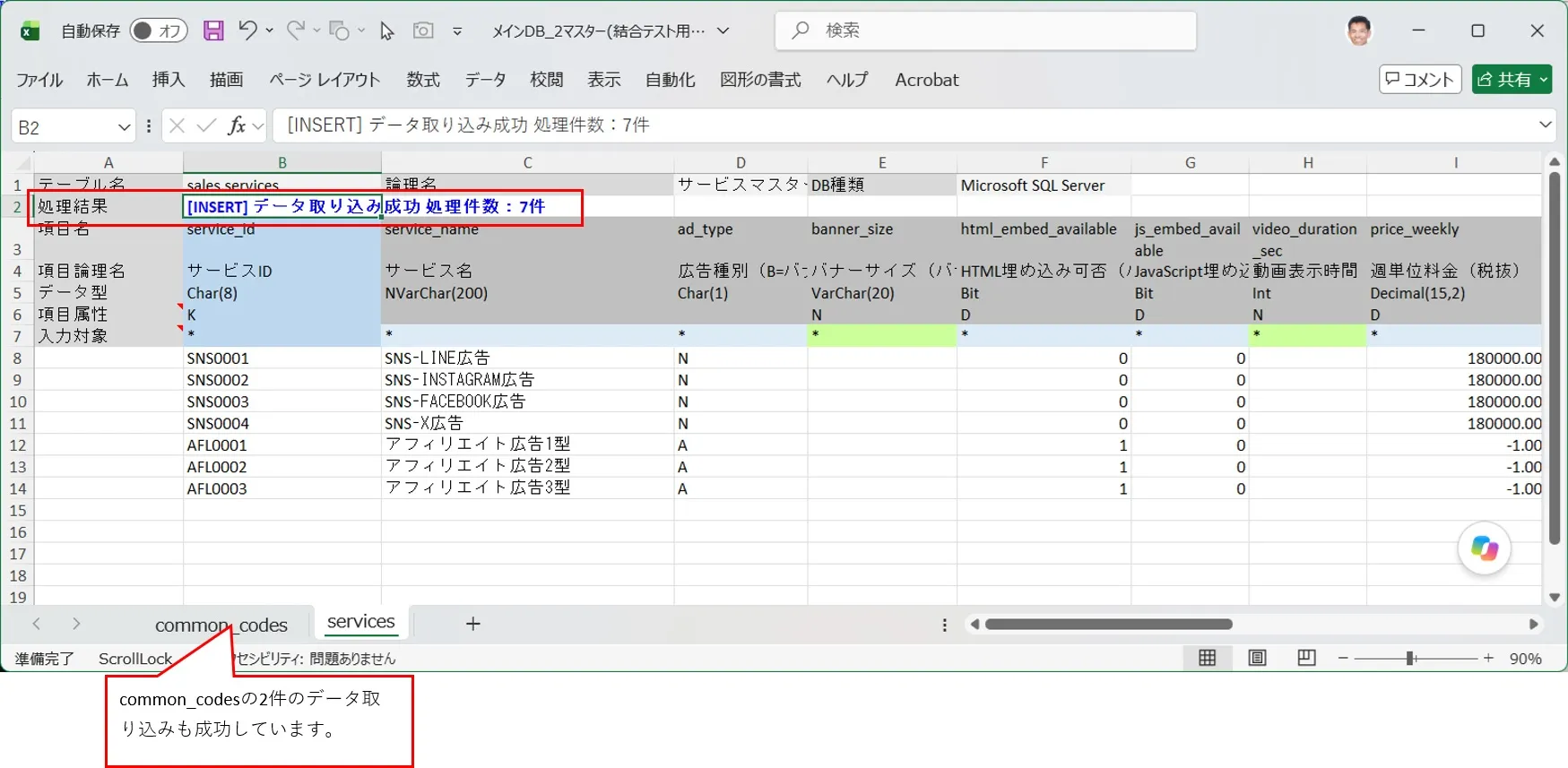Click the sheet tab next arrow

[76, 624]
